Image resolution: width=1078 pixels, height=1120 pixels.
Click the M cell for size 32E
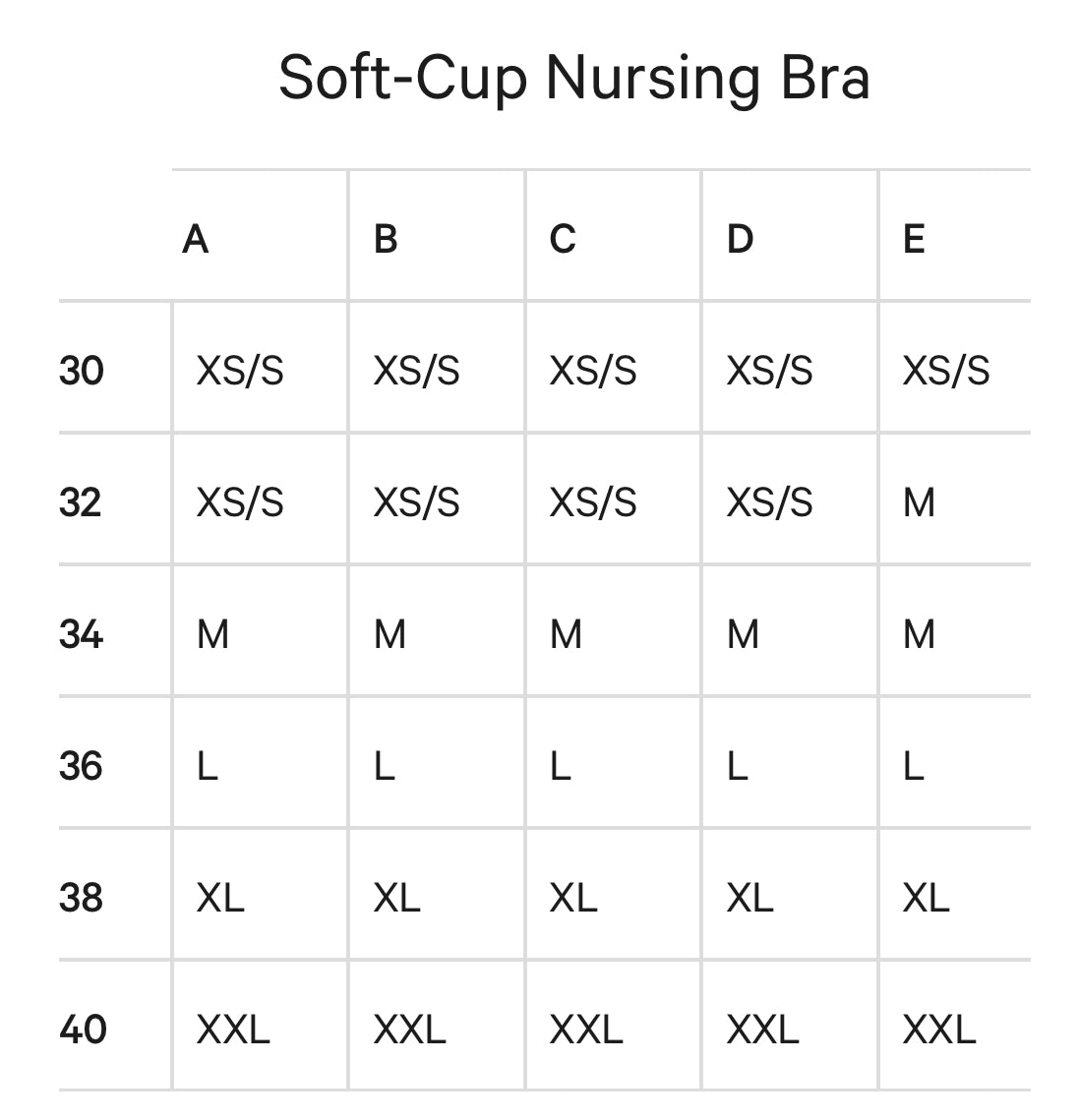point(920,502)
